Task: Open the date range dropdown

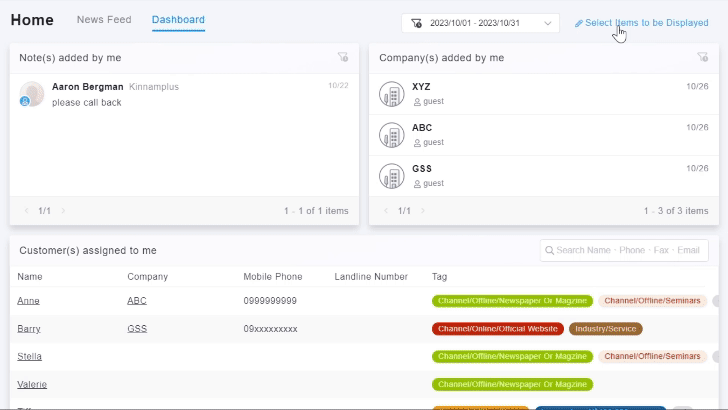Action: [480, 23]
